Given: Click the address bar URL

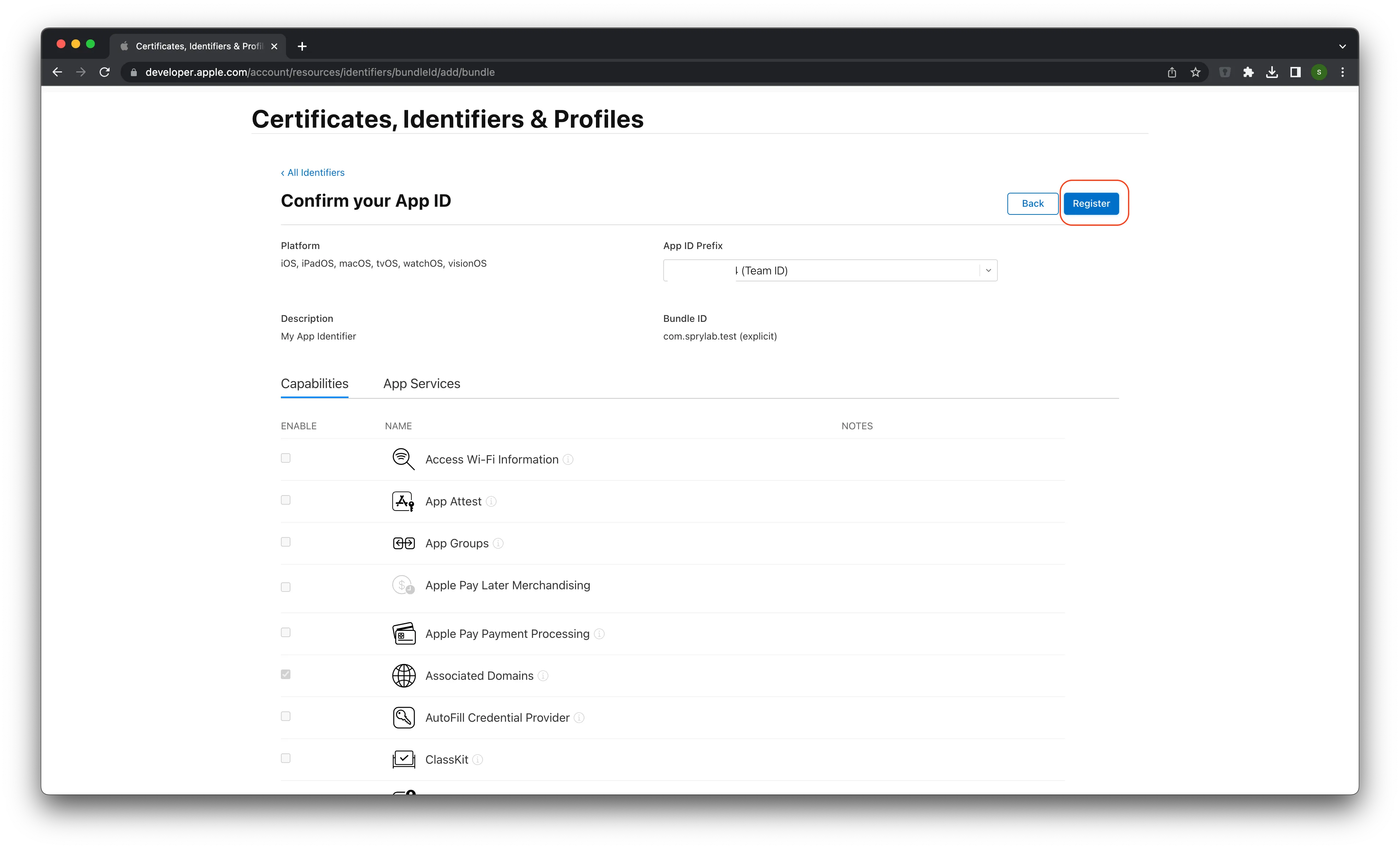Looking at the screenshot, I should [x=320, y=72].
